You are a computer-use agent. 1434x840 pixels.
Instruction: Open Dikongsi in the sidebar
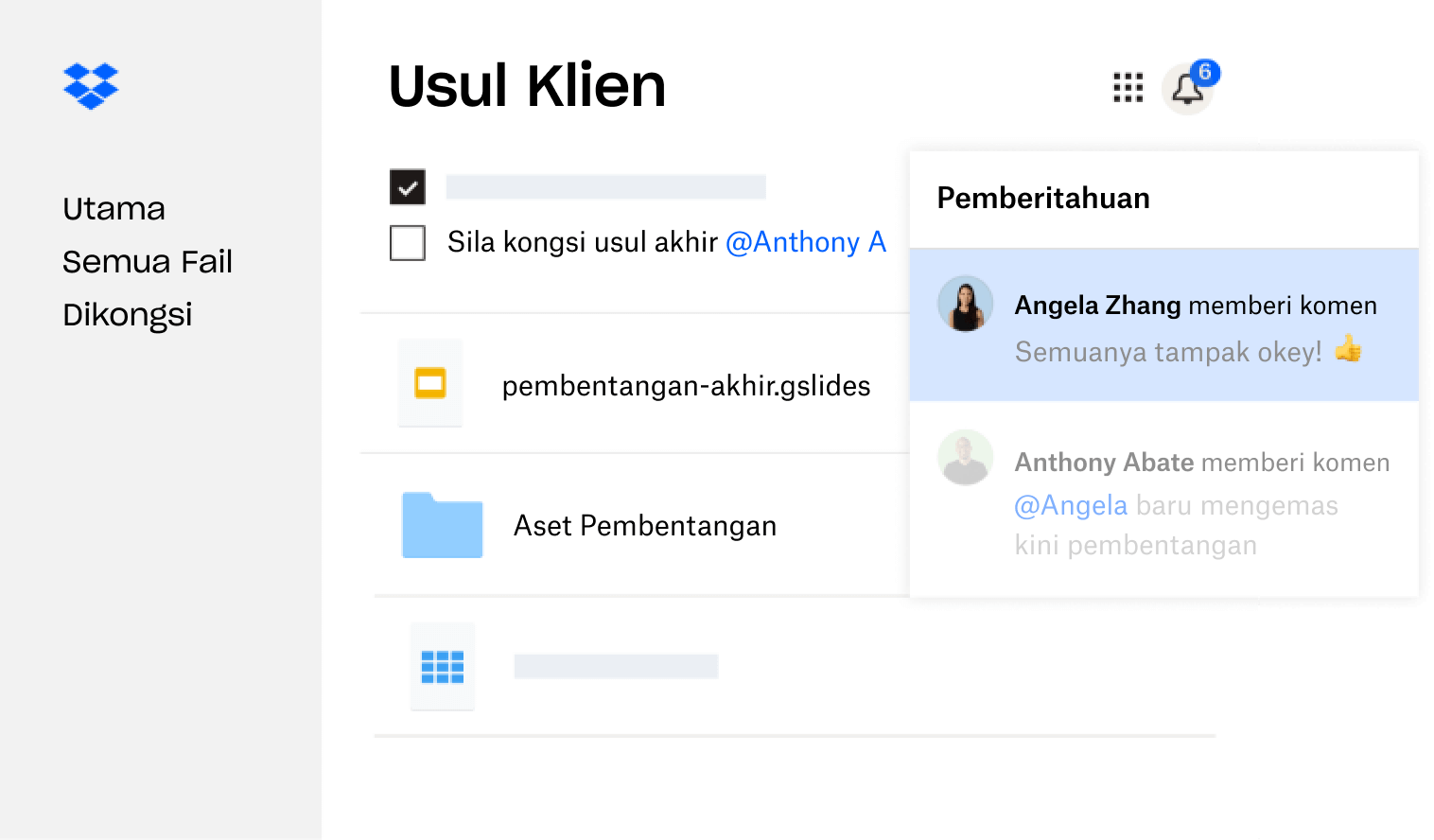pyautogui.click(x=128, y=315)
